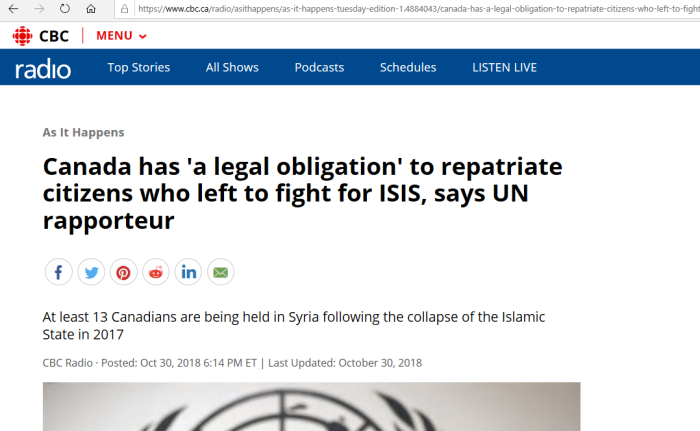Click LISTEN LIVE link

[x=504, y=67]
